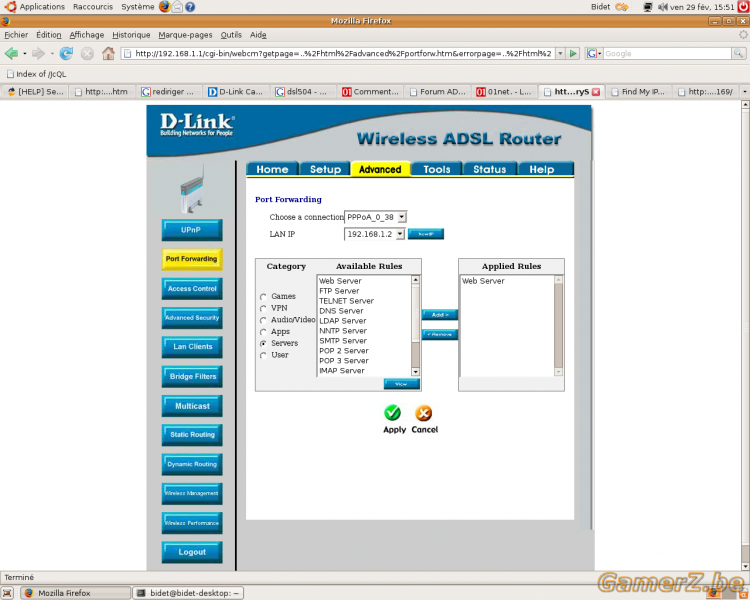750x600 pixels.
Task: Click the URL address field
Action: point(337,54)
